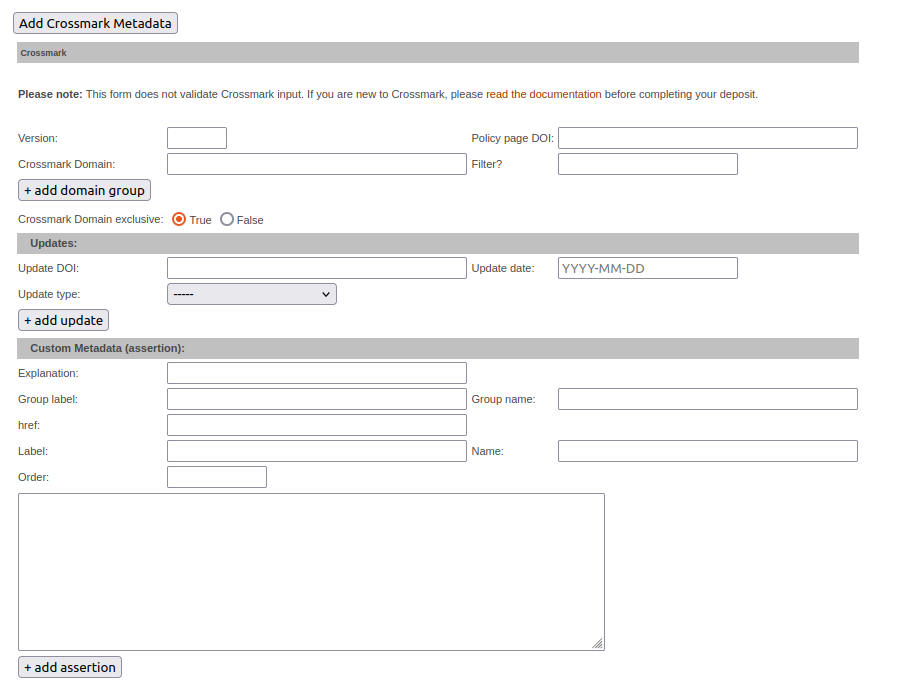Screen dimensions: 901x690
Task: Click the Filter? input field
Action: (647, 163)
